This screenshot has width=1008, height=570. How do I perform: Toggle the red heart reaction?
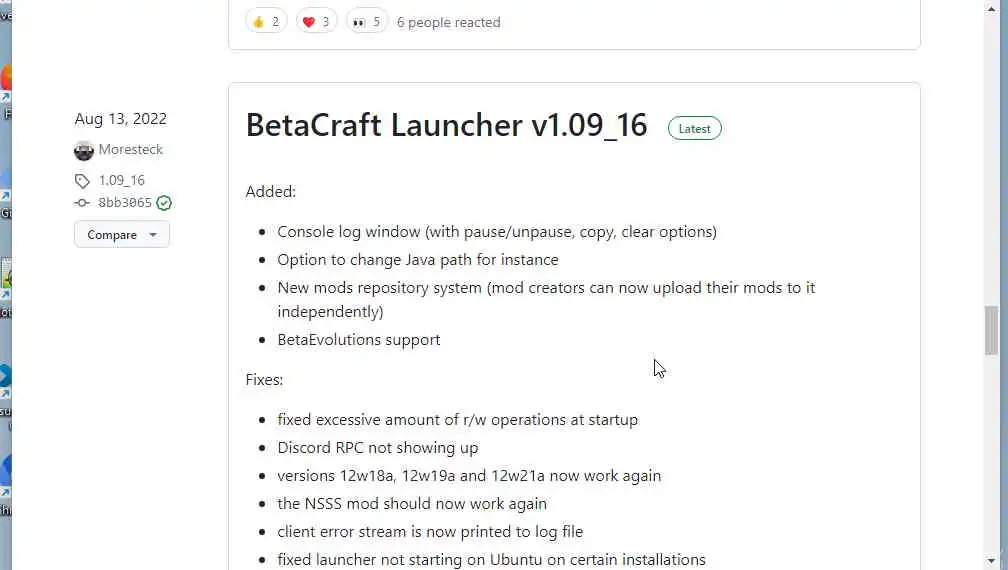[316, 21]
